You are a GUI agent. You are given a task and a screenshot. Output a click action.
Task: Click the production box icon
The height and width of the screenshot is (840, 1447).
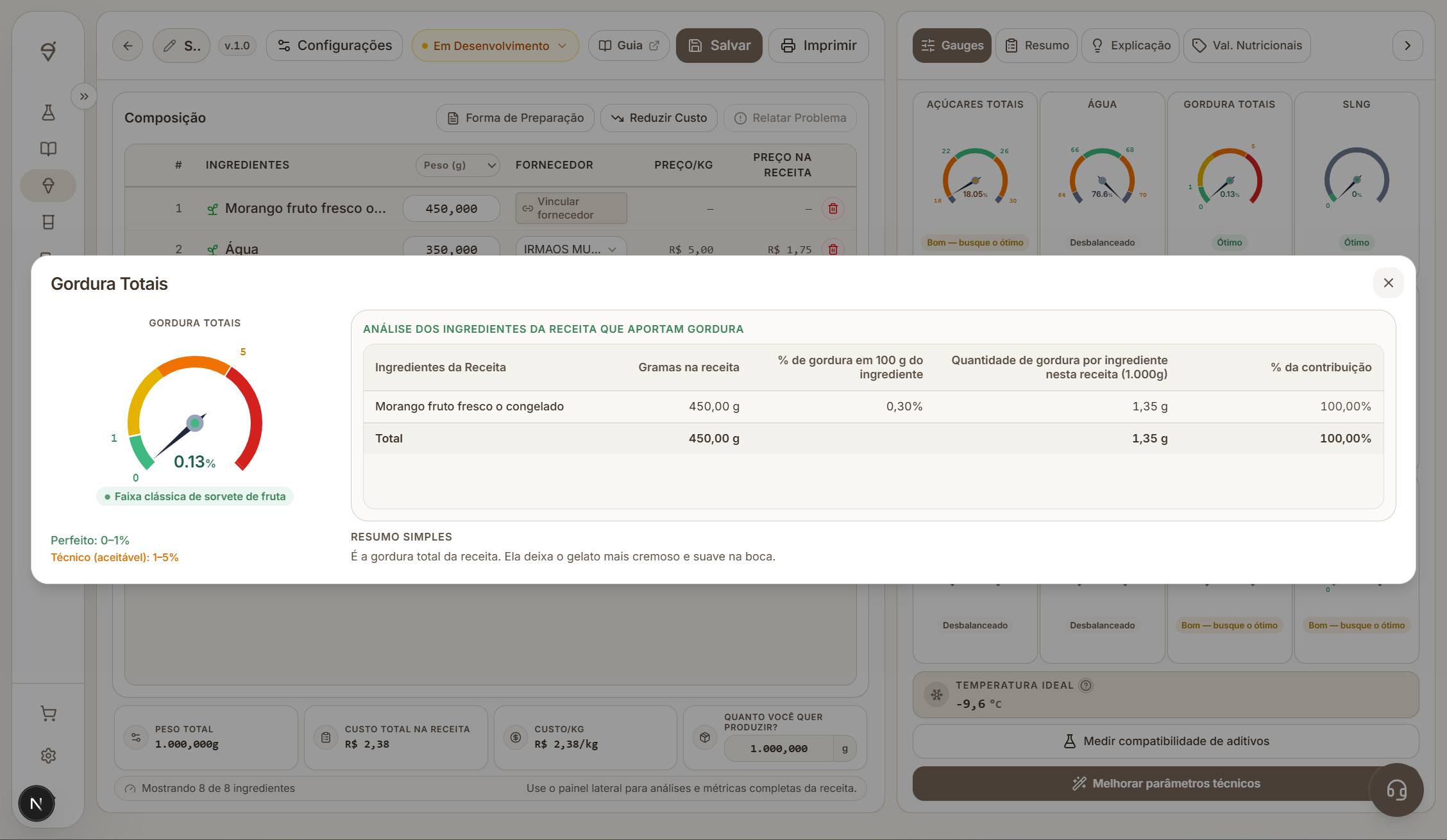[x=705, y=737]
